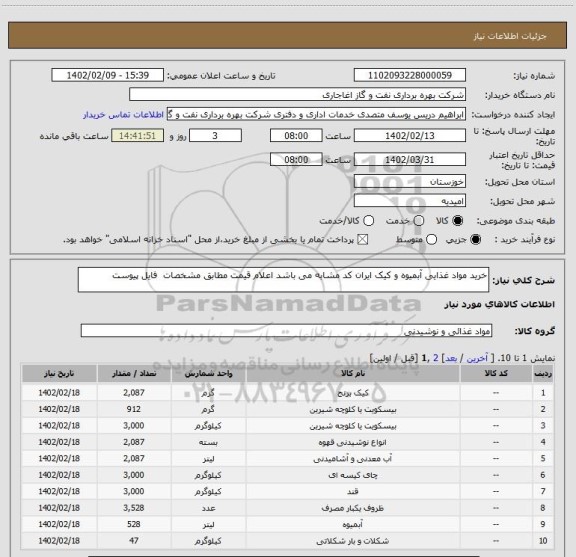Click quantity 528 in the آبمیوه row
Image resolution: width=576 pixels, height=557 pixels.
coord(134,524)
